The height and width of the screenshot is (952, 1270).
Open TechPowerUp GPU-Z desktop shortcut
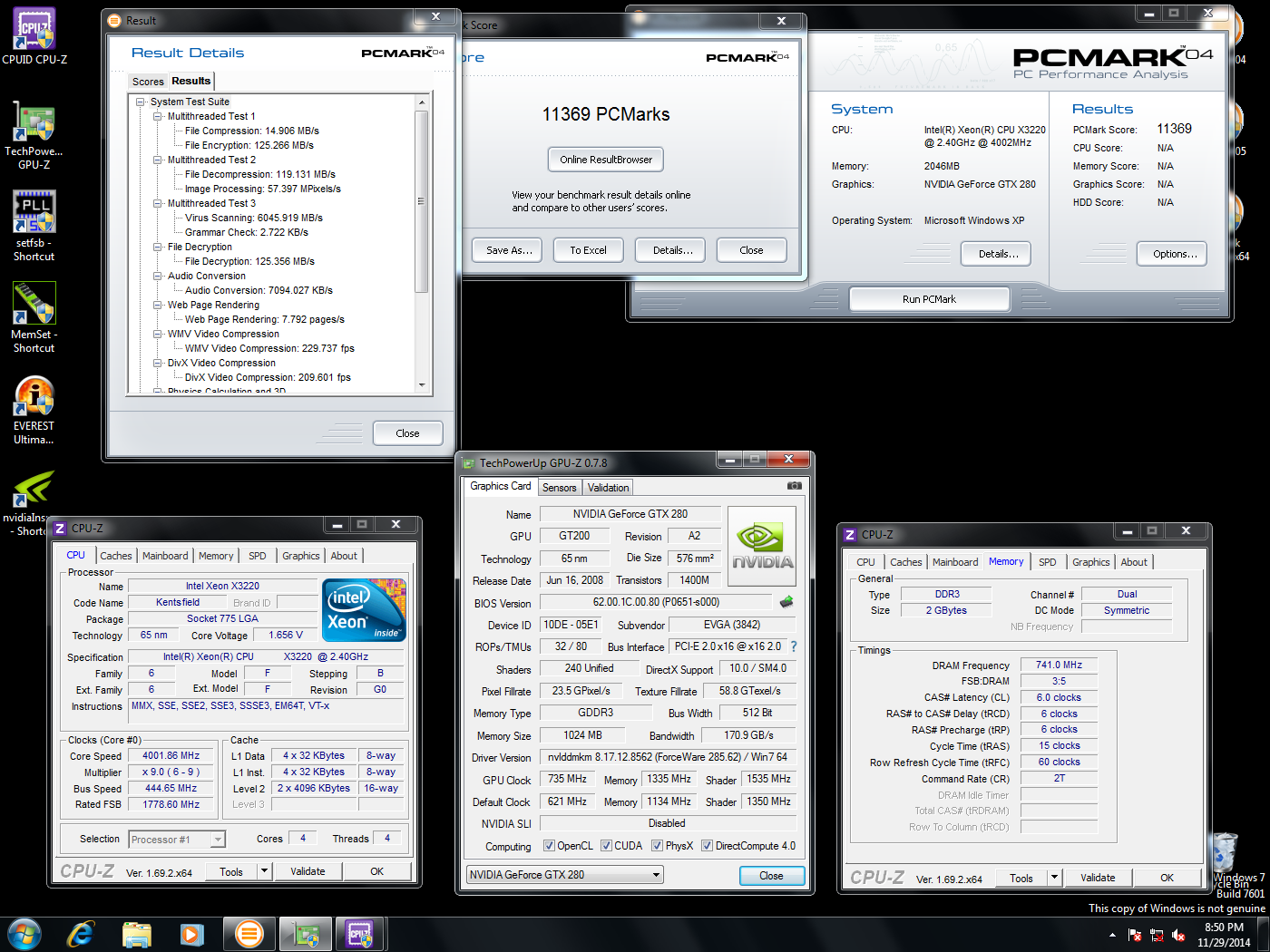(34, 134)
